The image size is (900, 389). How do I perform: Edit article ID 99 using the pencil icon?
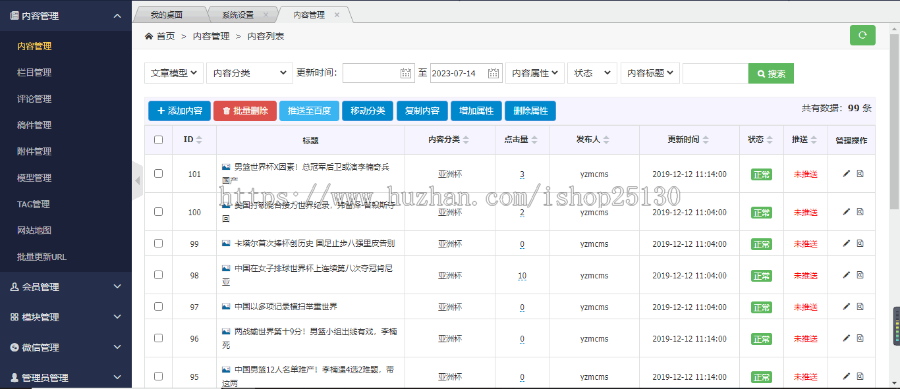pyautogui.click(x=846, y=243)
